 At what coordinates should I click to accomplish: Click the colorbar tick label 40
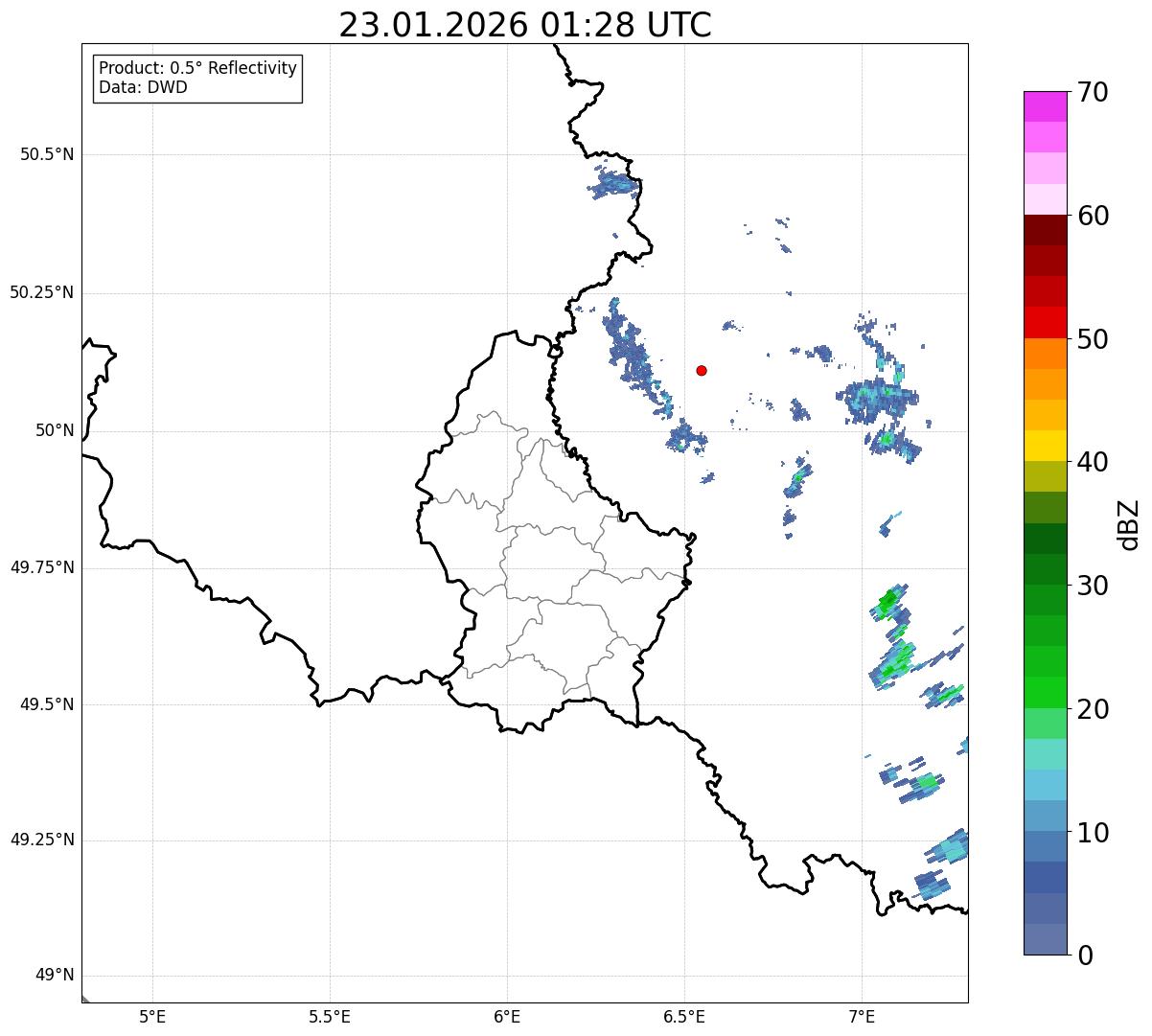[x=1094, y=462]
